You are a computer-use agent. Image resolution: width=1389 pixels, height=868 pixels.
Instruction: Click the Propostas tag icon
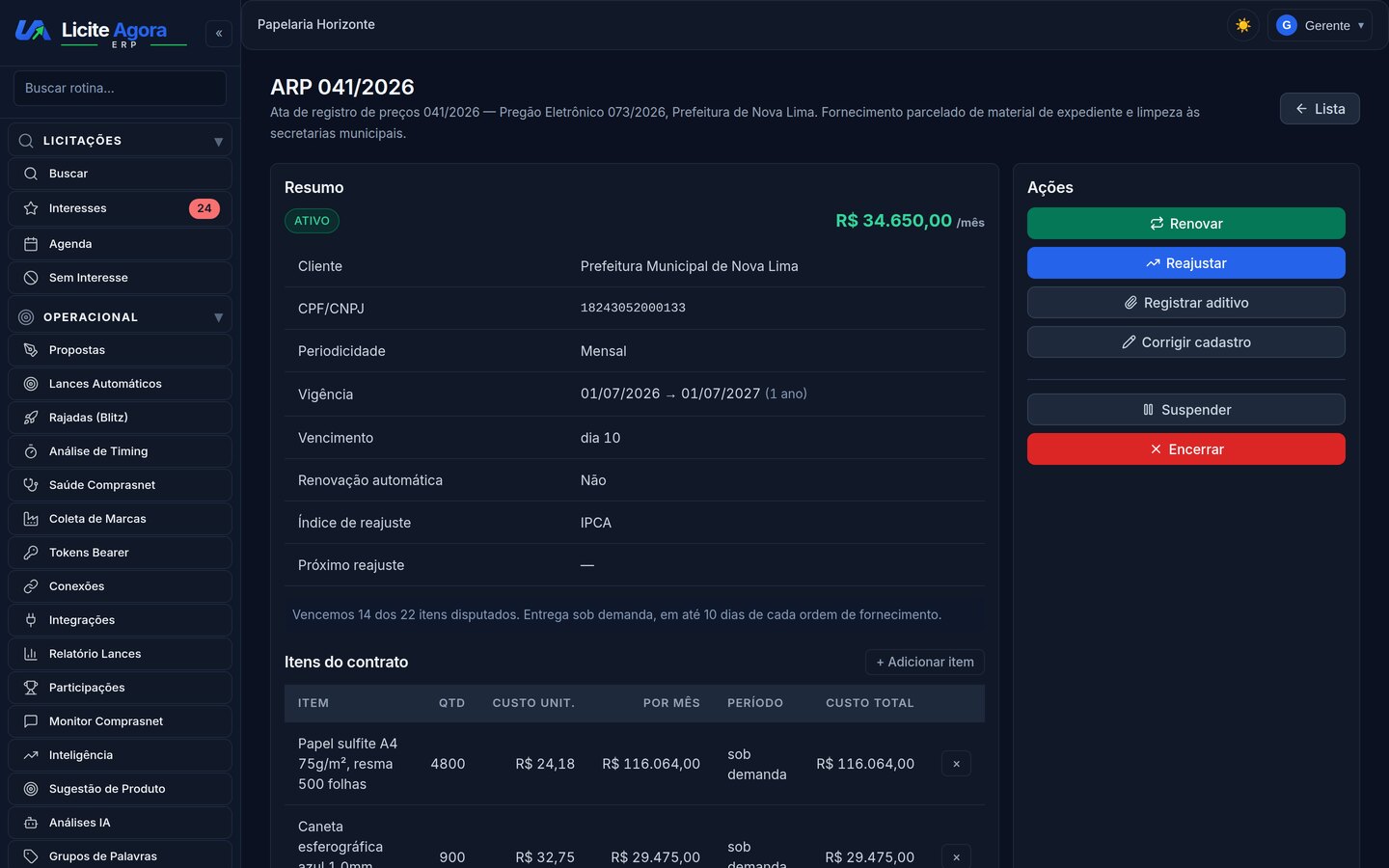click(x=31, y=350)
